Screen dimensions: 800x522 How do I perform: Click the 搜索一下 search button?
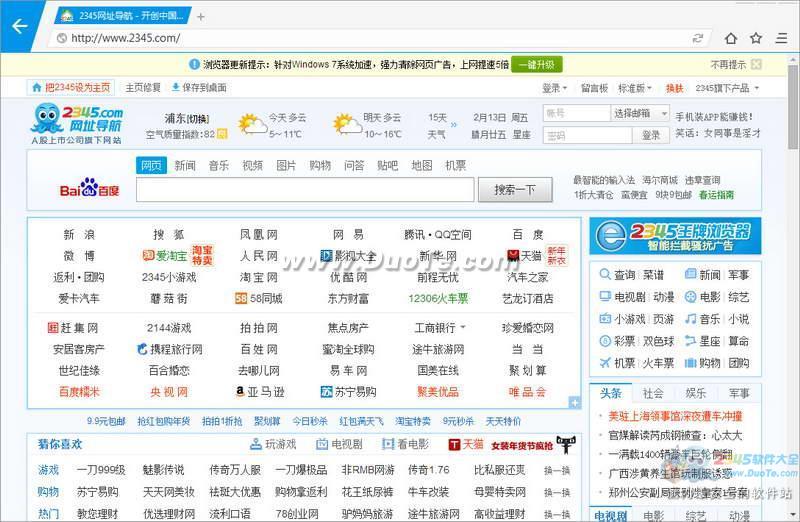(515, 190)
